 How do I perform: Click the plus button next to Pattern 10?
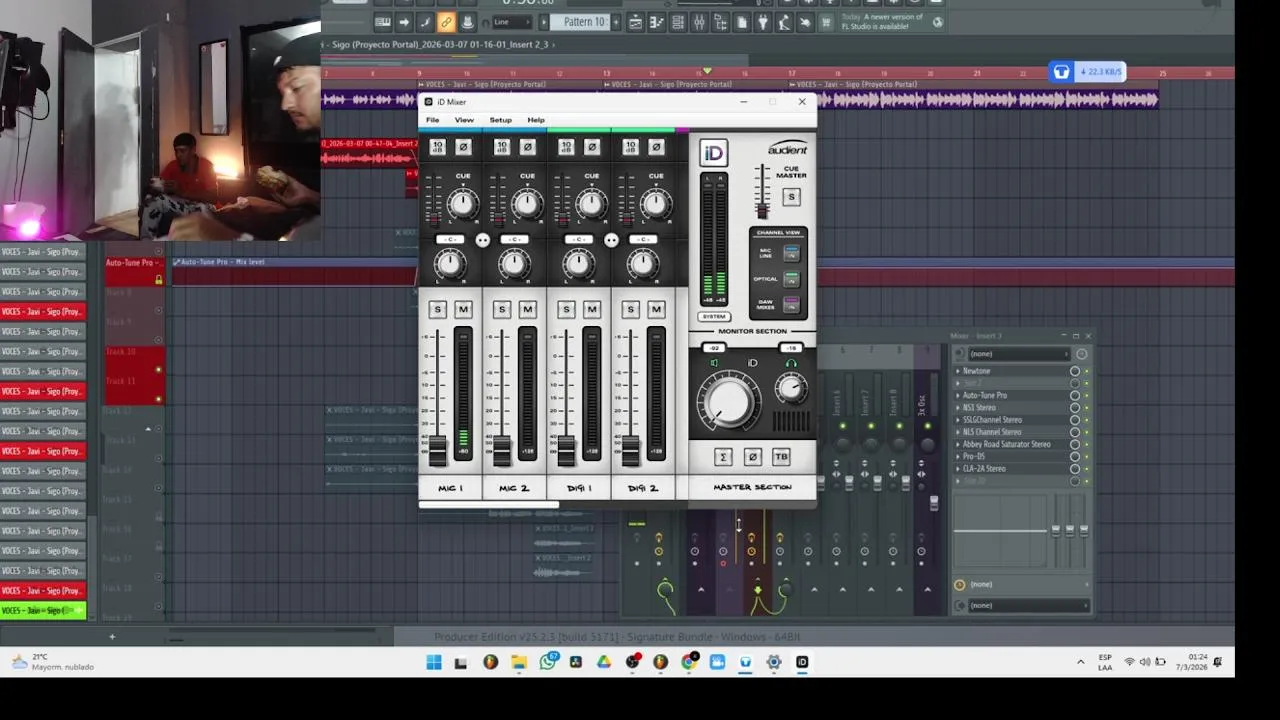[x=616, y=22]
